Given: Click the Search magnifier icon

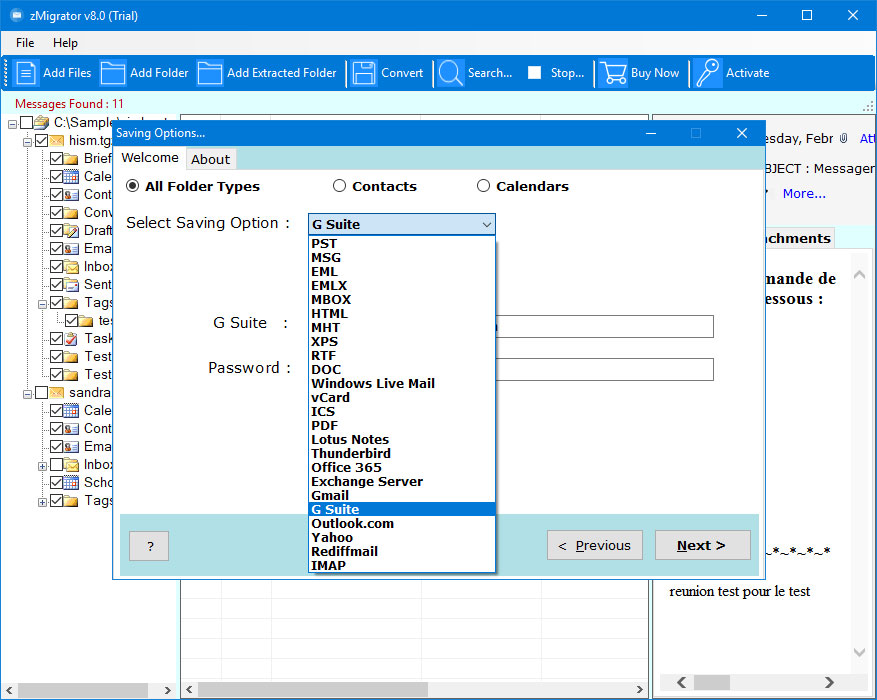Looking at the screenshot, I should coord(450,73).
